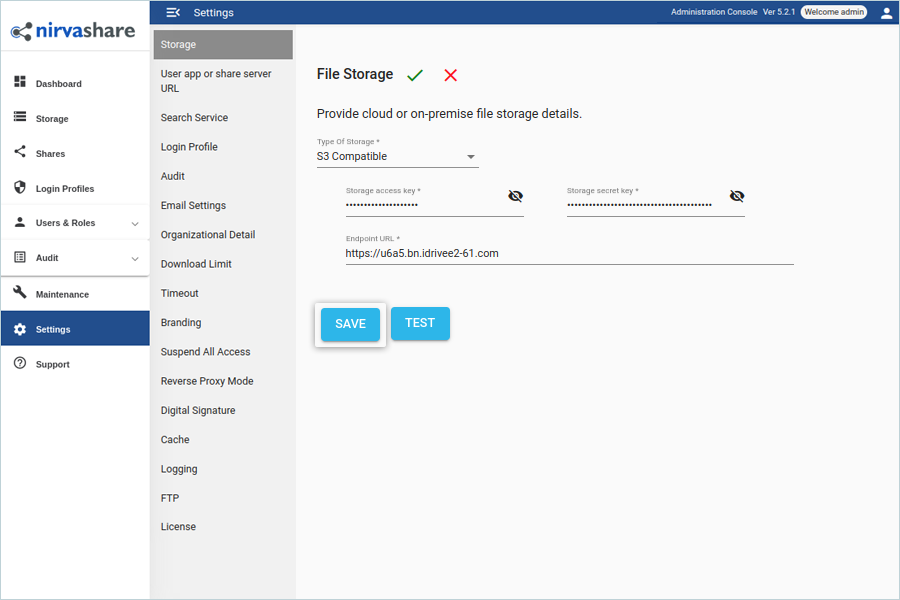
Task: Click the Endpoint URL input field
Action: 569,254
